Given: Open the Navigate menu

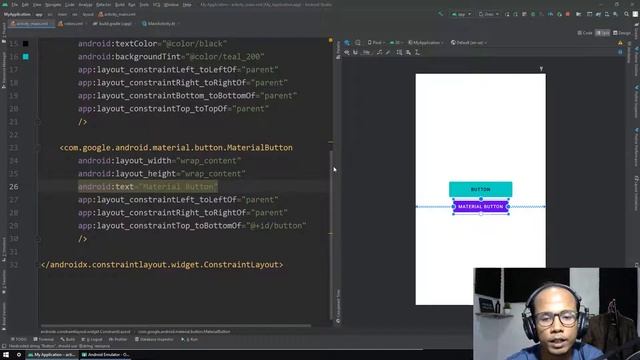Looking at the screenshot, I should [53, 4].
